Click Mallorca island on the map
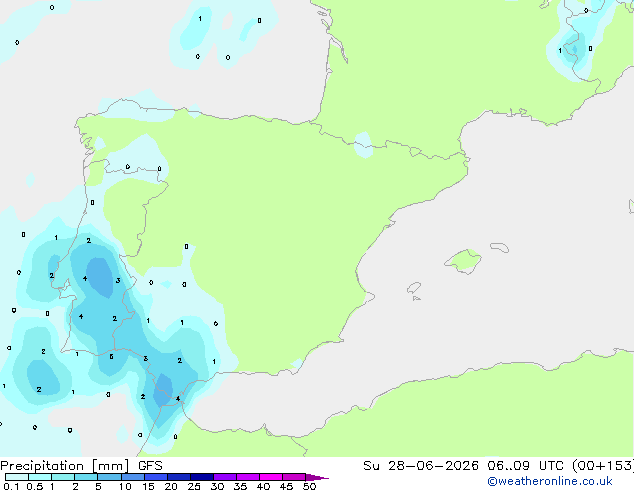 click(464, 261)
